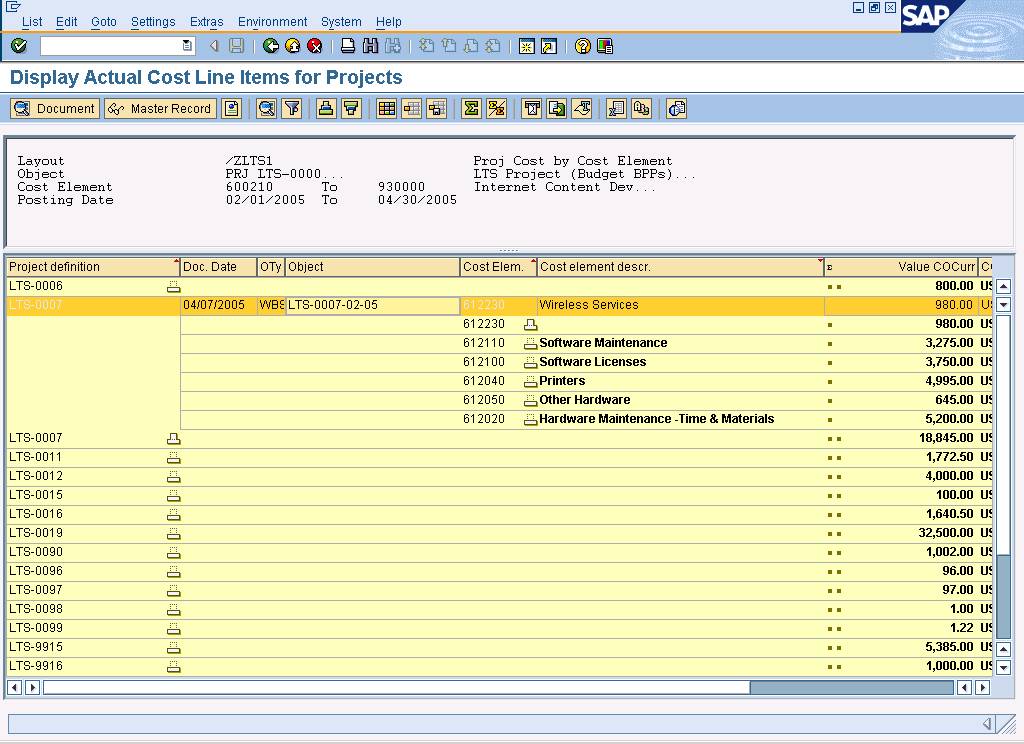This screenshot has height=744, width=1024.
Task: Click the Word processing export icon
Action: pos(532,108)
